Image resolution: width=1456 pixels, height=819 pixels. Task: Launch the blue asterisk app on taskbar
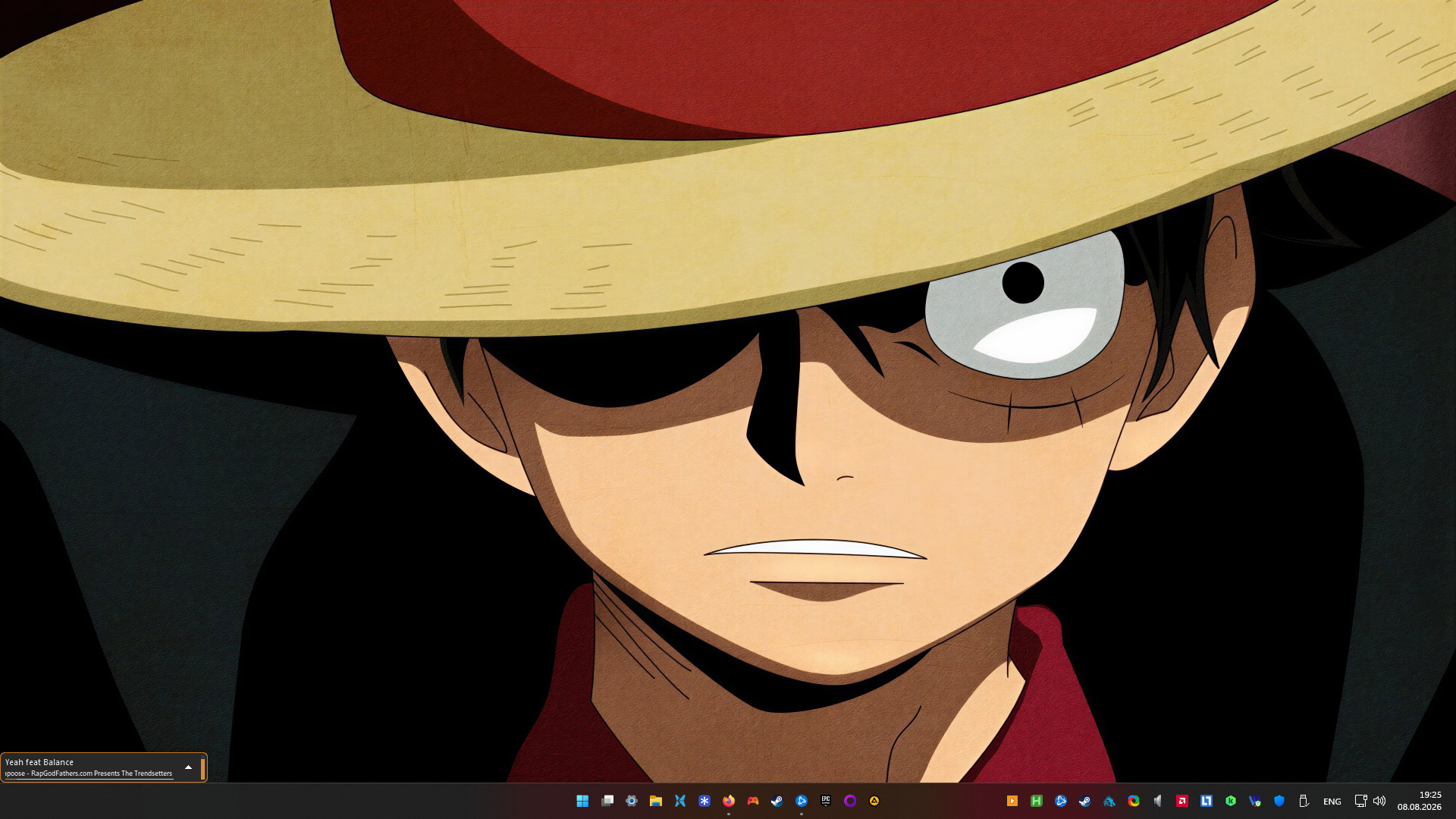tap(704, 801)
